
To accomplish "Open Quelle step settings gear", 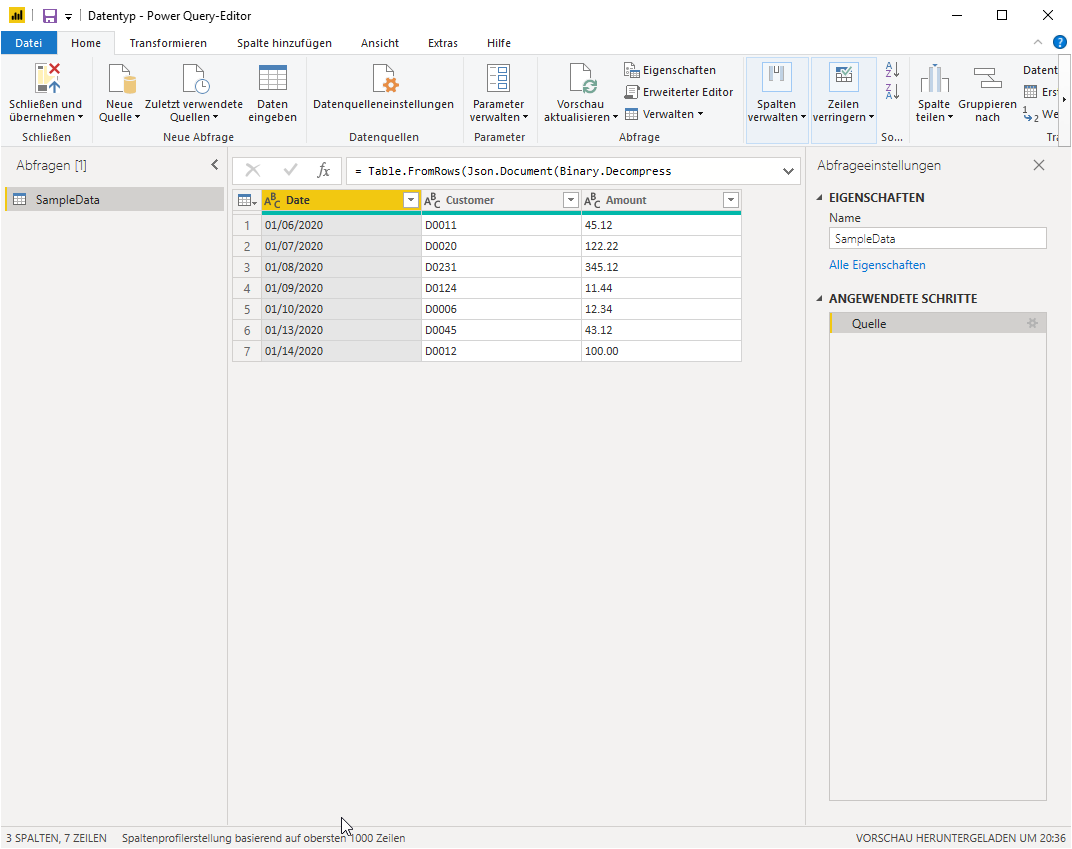I will pyautogui.click(x=1032, y=323).
